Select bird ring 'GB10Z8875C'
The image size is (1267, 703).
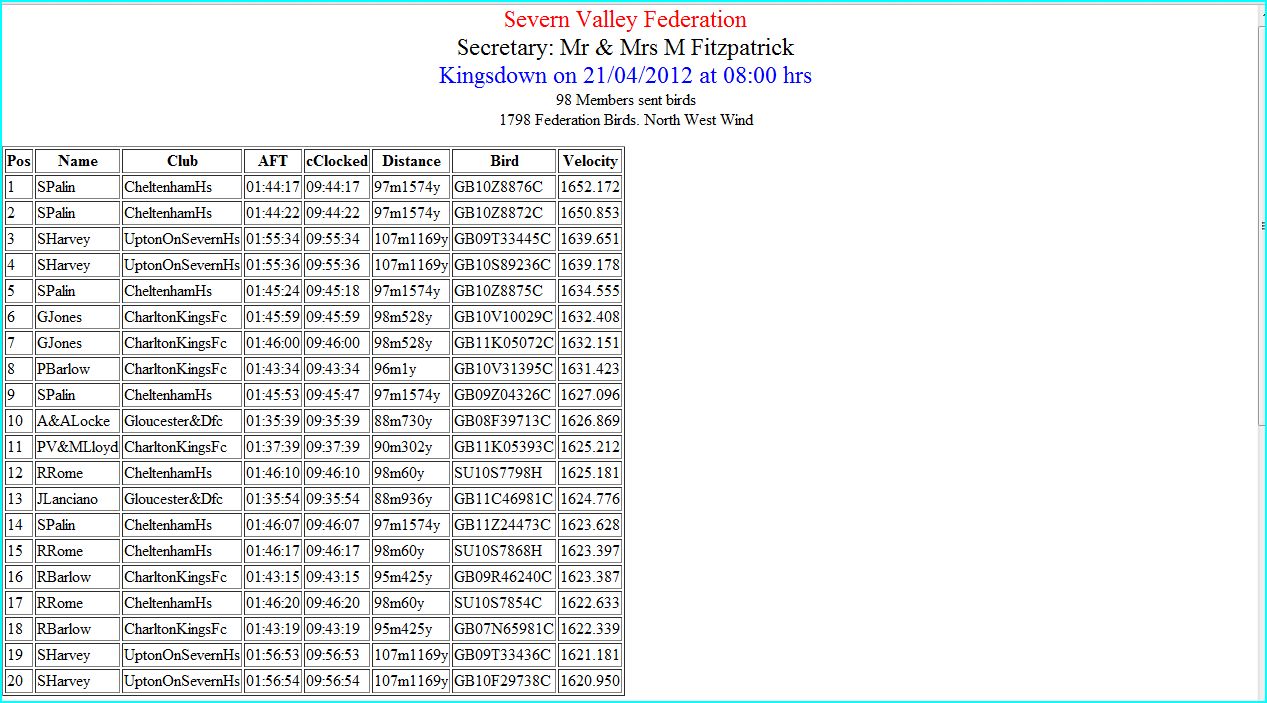(505, 291)
